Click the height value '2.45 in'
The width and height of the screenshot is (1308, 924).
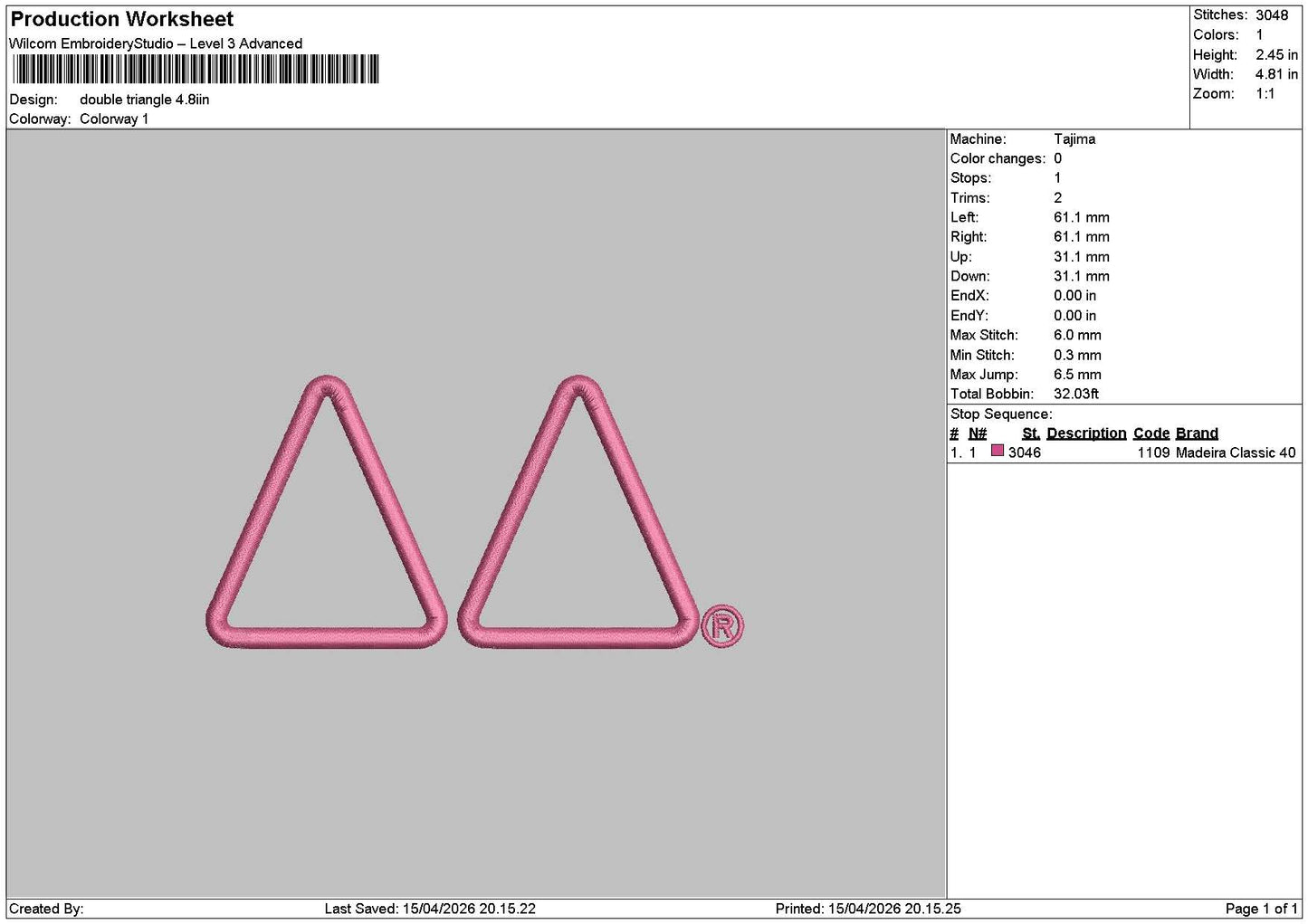1276,54
